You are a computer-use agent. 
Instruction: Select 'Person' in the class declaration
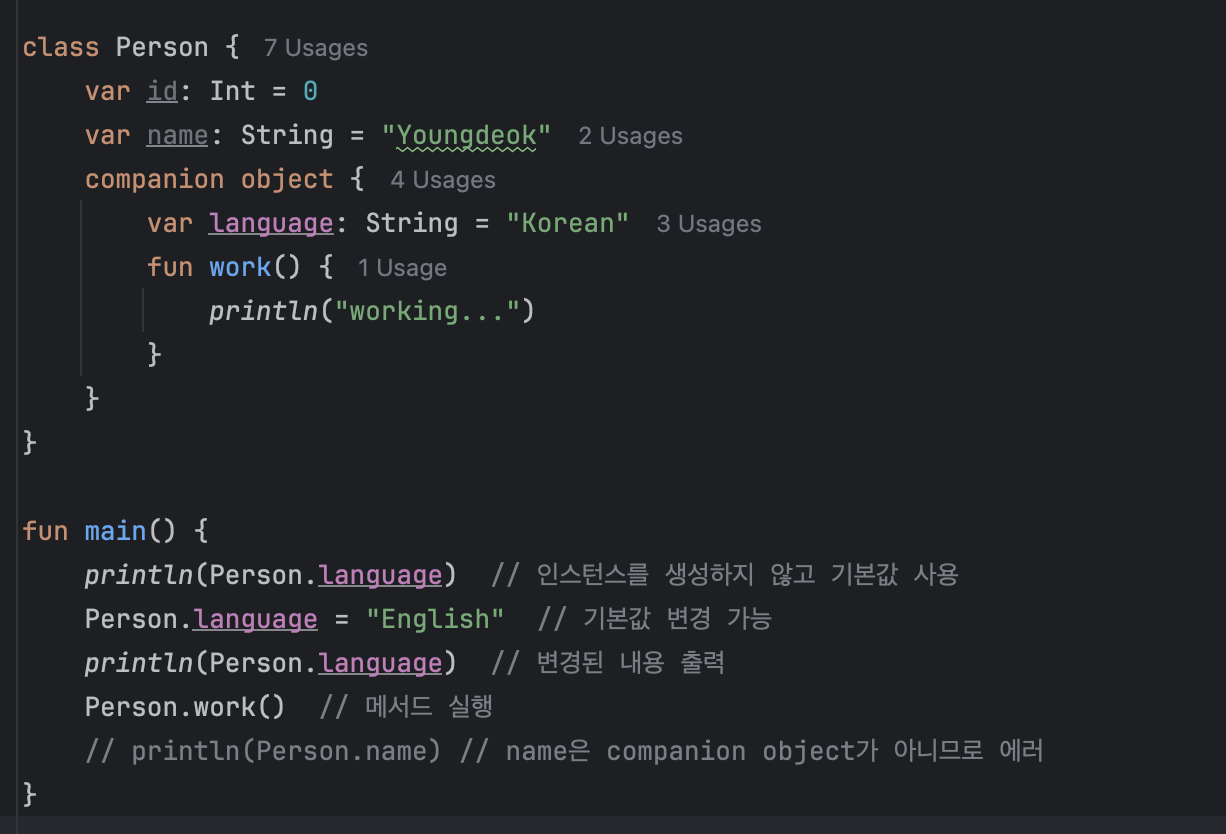(x=162, y=47)
